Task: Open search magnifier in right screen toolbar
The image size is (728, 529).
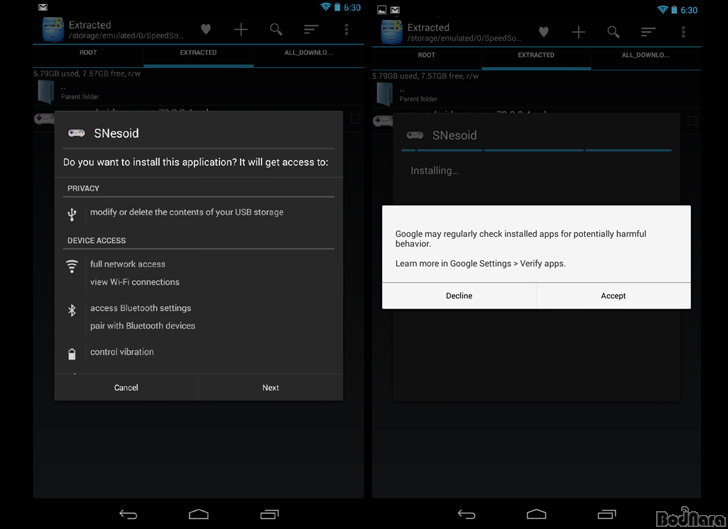Action: pos(613,32)
